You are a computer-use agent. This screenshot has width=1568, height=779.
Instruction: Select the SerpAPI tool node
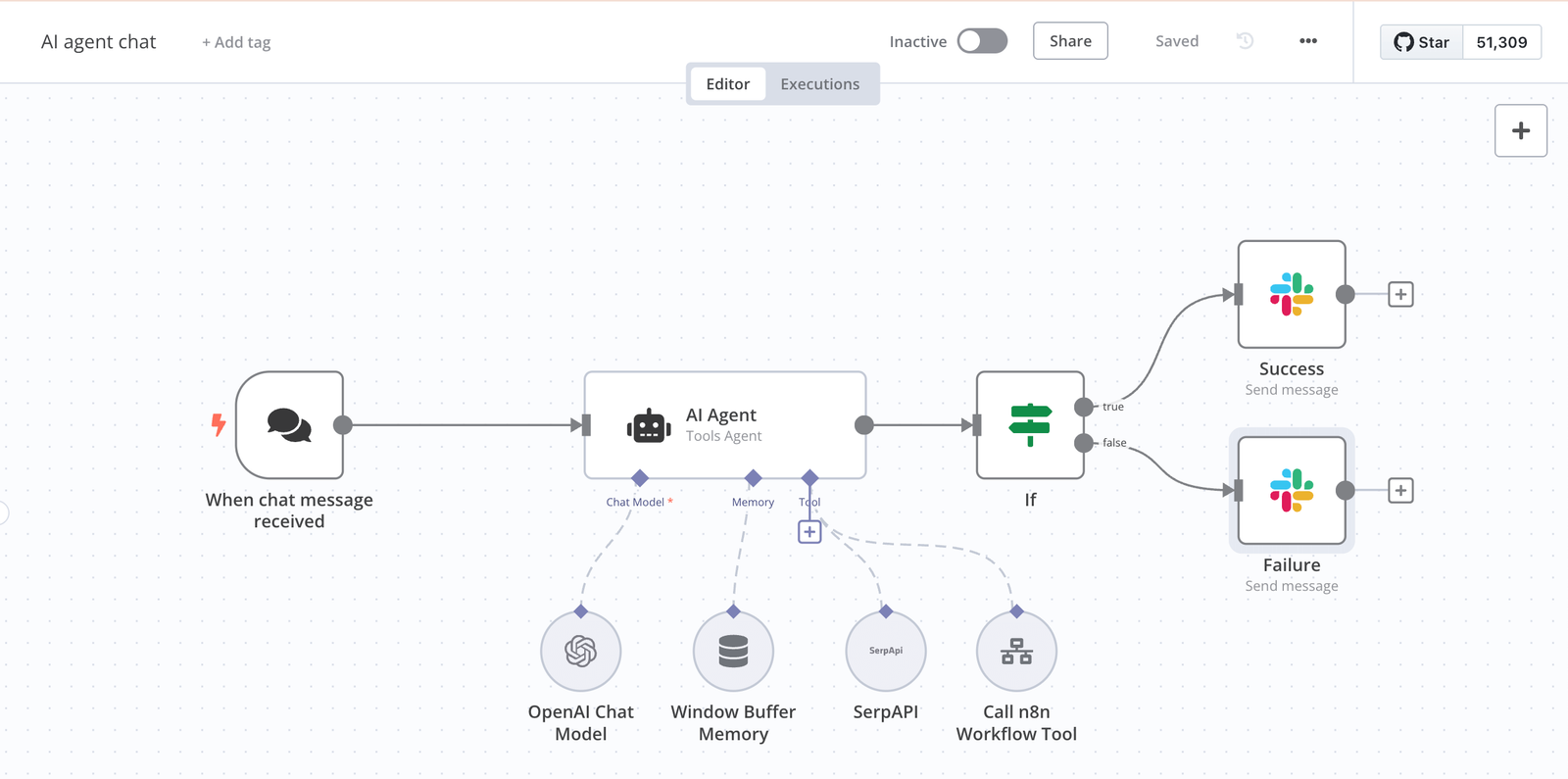[886, 652]
